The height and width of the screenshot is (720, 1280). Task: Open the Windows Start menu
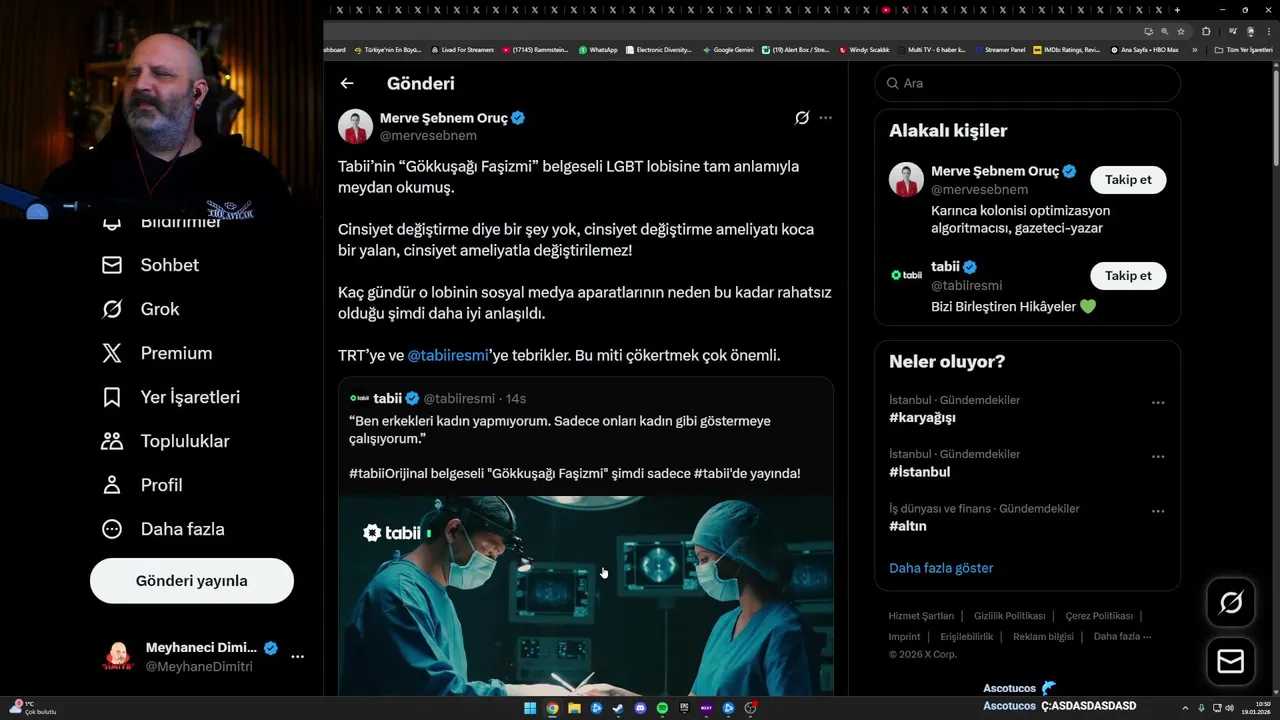[530, 708]
